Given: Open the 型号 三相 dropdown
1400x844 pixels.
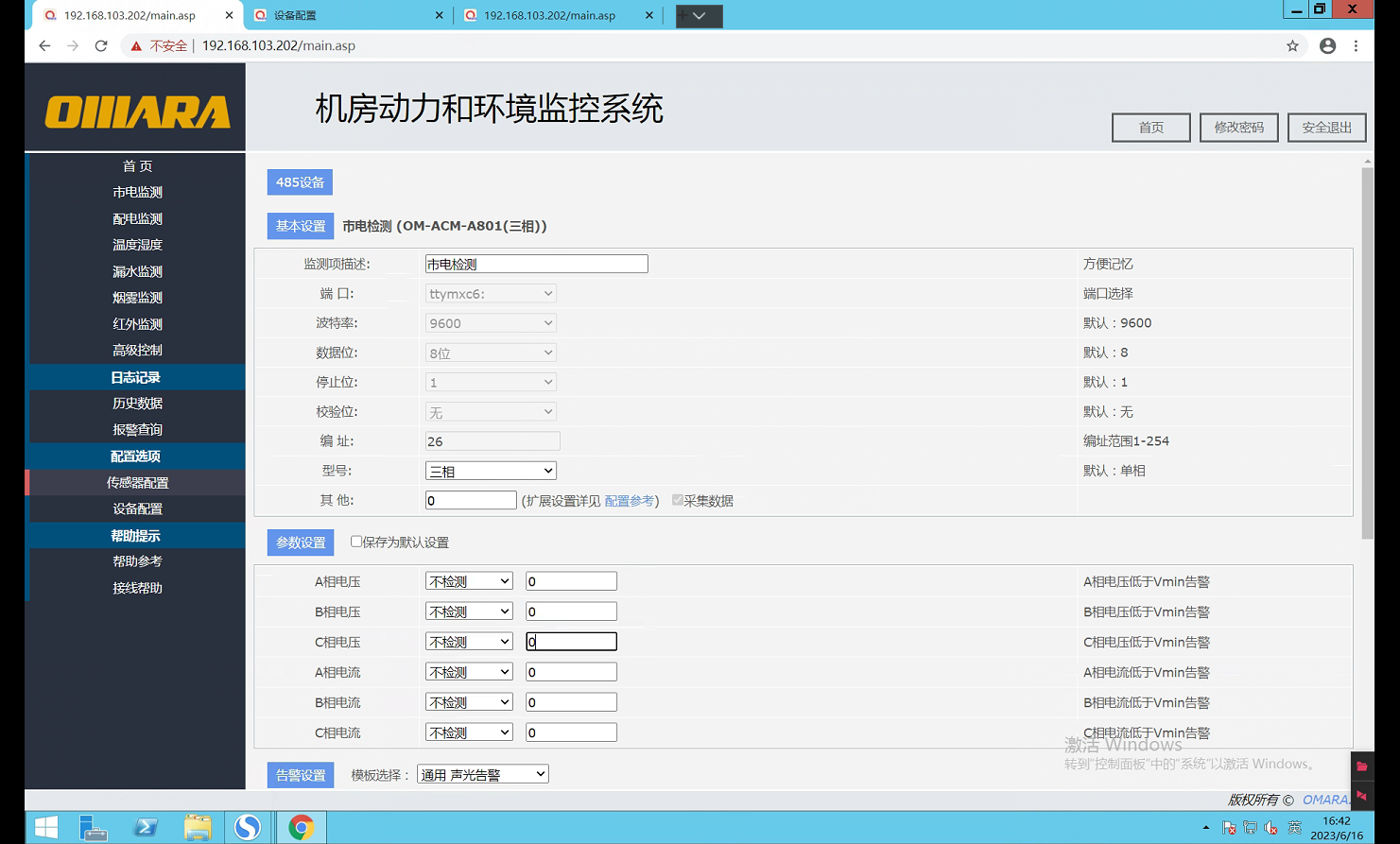Looking at the screenshot, I should coord(491,471).
